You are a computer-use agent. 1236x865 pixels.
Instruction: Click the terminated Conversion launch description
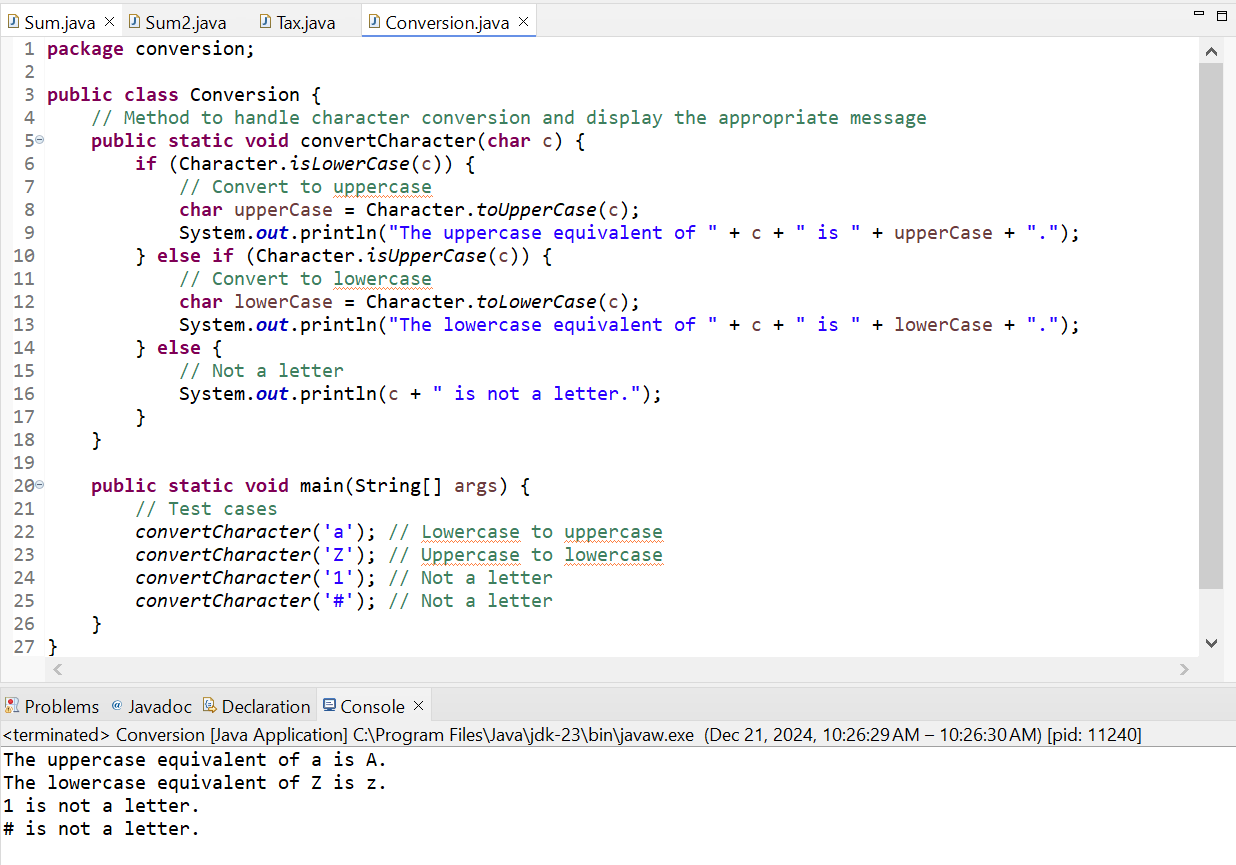[x=572, y=735]
